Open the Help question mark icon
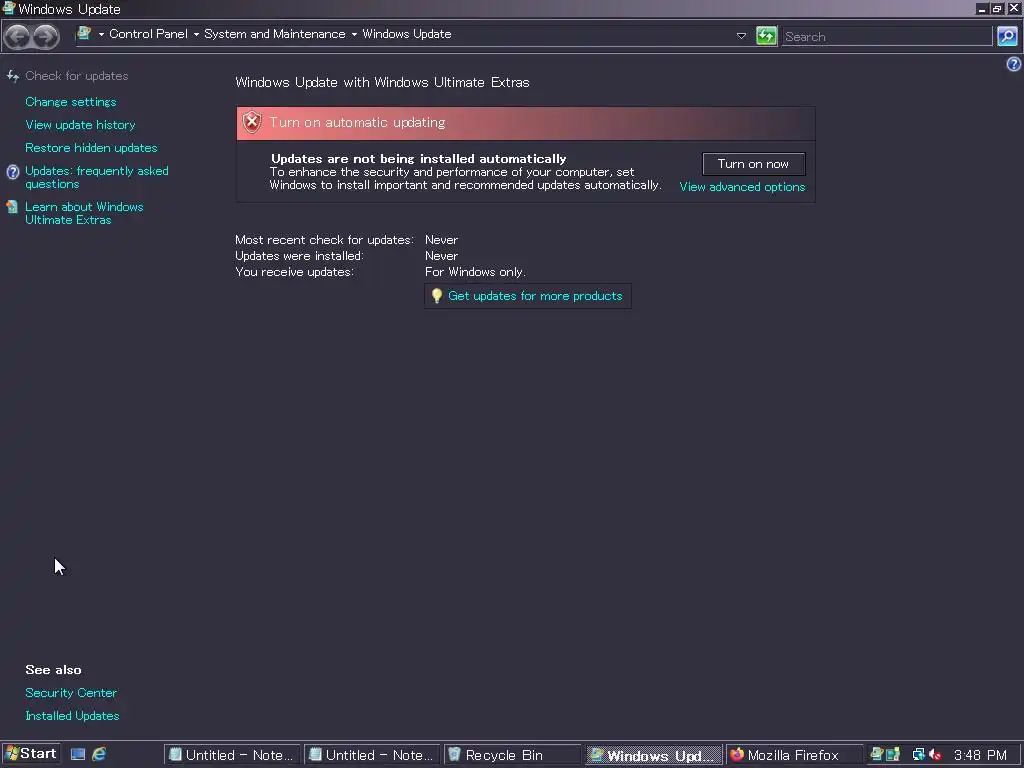This screenshot has width=1024, height=768. (x=1013, y=63)
